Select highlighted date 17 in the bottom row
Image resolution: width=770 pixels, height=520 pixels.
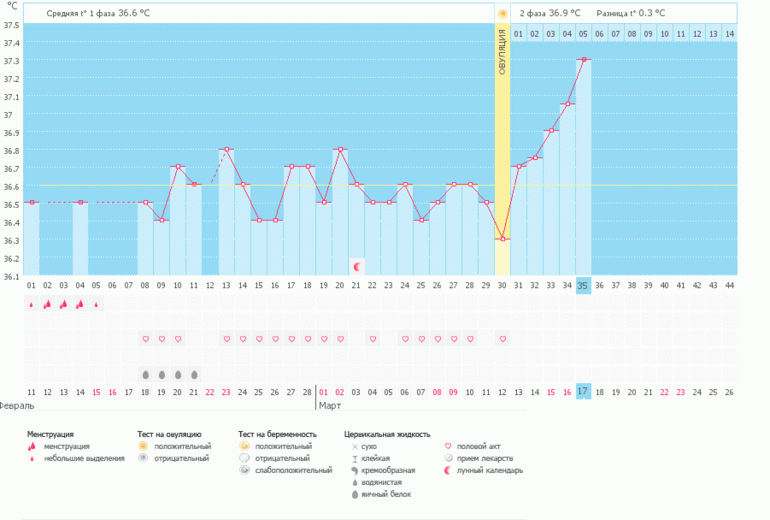point(583,391)
